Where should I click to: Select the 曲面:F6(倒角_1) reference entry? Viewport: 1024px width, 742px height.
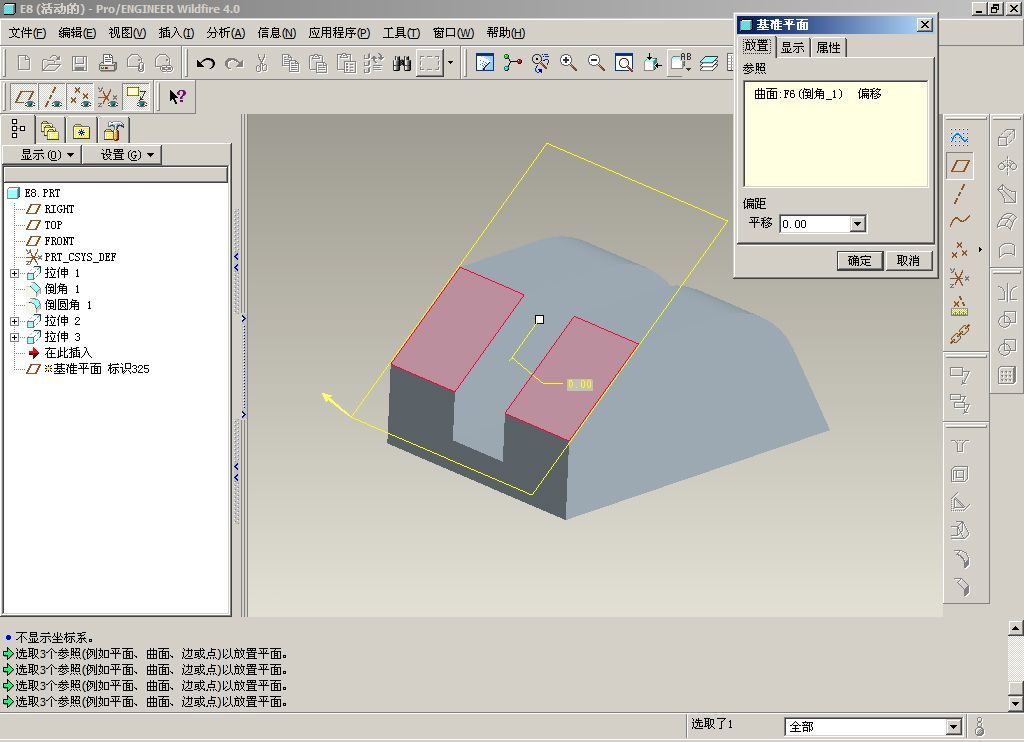coord(818,94)
